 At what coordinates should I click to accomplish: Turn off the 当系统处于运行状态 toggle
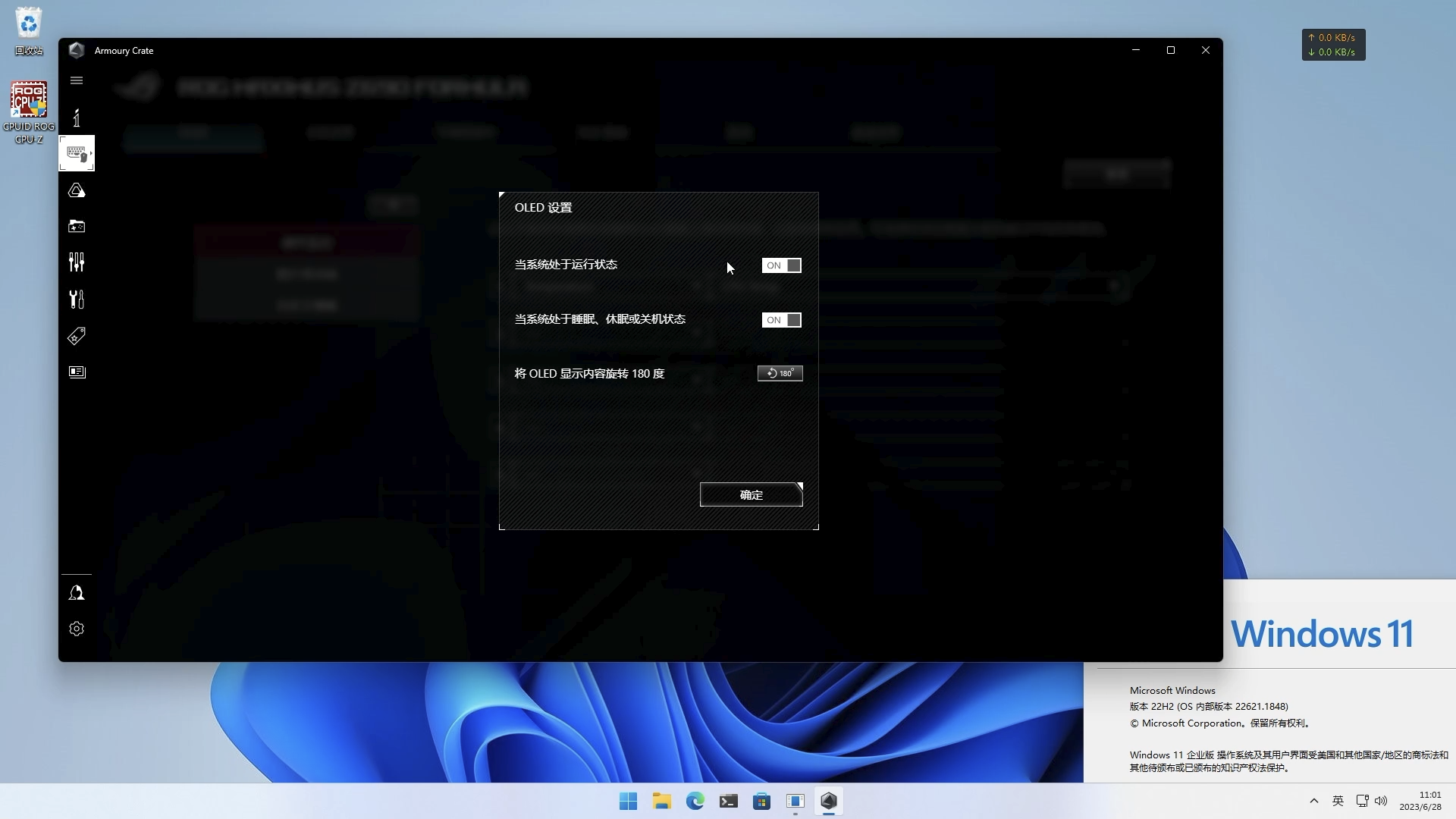click(x=781, y=265)
